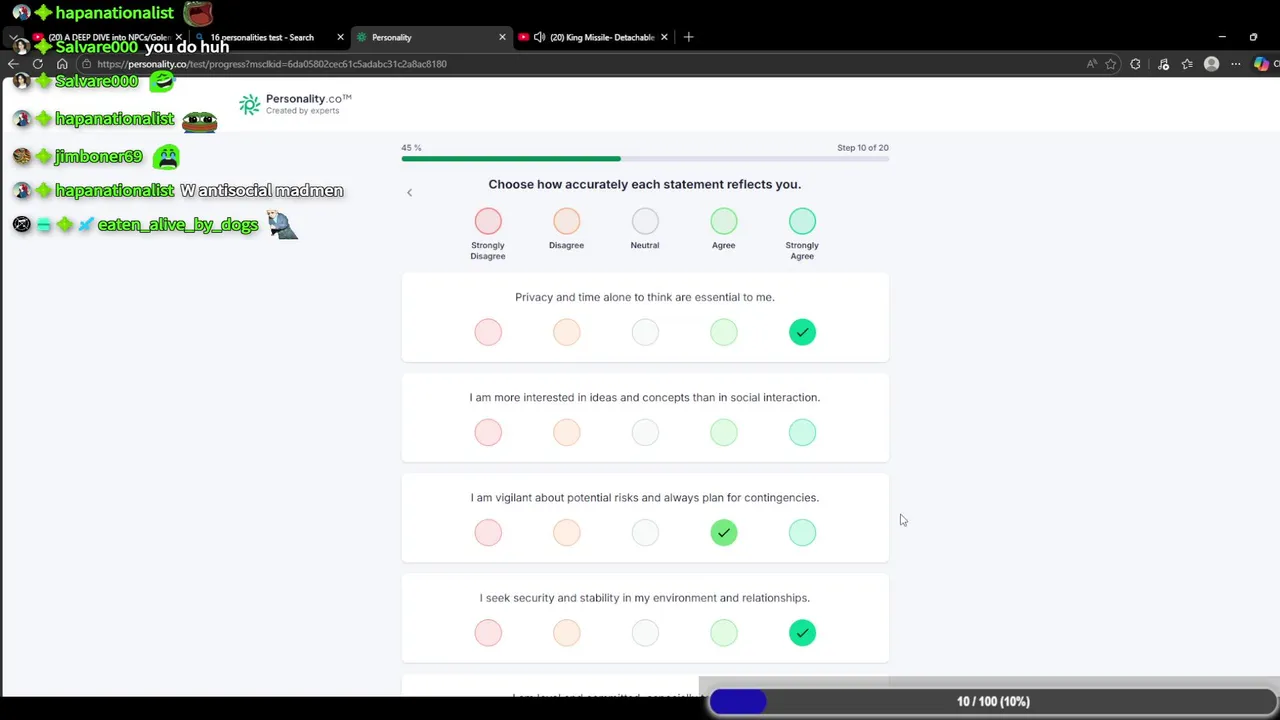The height and width of the screenshot is (720, 1280).
Task: Select Neutral for security and stability statement
Action: tap(645, 632)
